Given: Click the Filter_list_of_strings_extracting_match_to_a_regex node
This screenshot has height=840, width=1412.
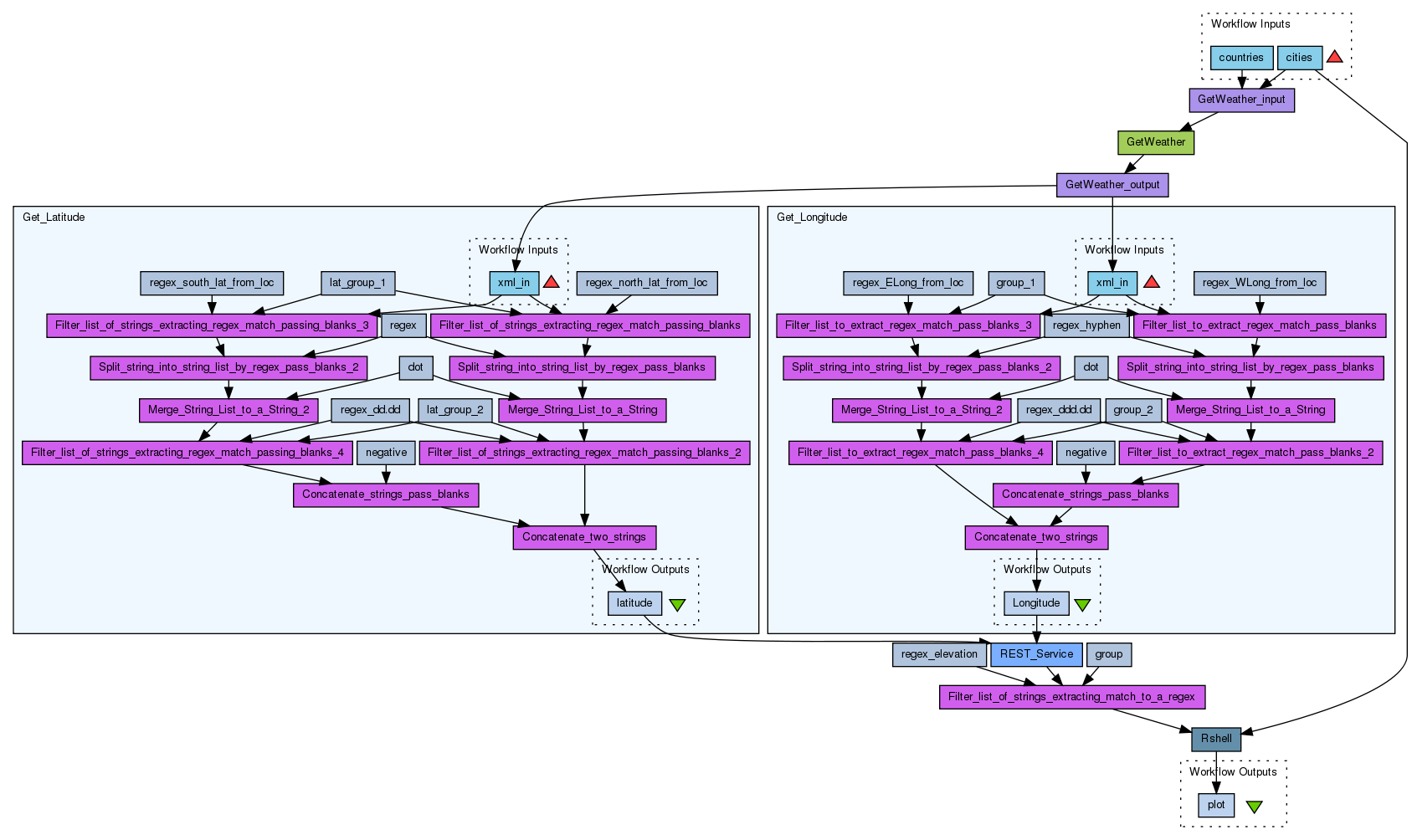Looking at the screenshot, I should (x=1071, y=697).
